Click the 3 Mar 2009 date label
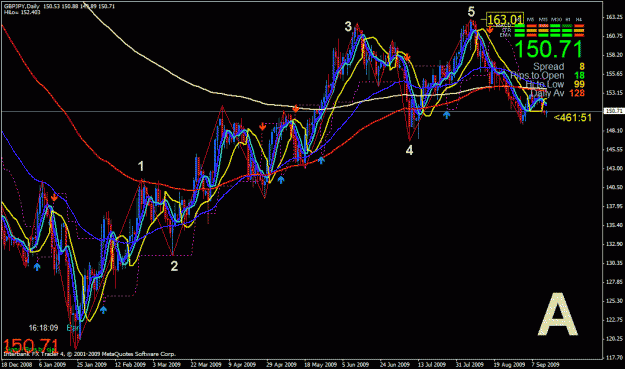Image resolution: width=625 pixels, height=369 pixels. point(167,364)
